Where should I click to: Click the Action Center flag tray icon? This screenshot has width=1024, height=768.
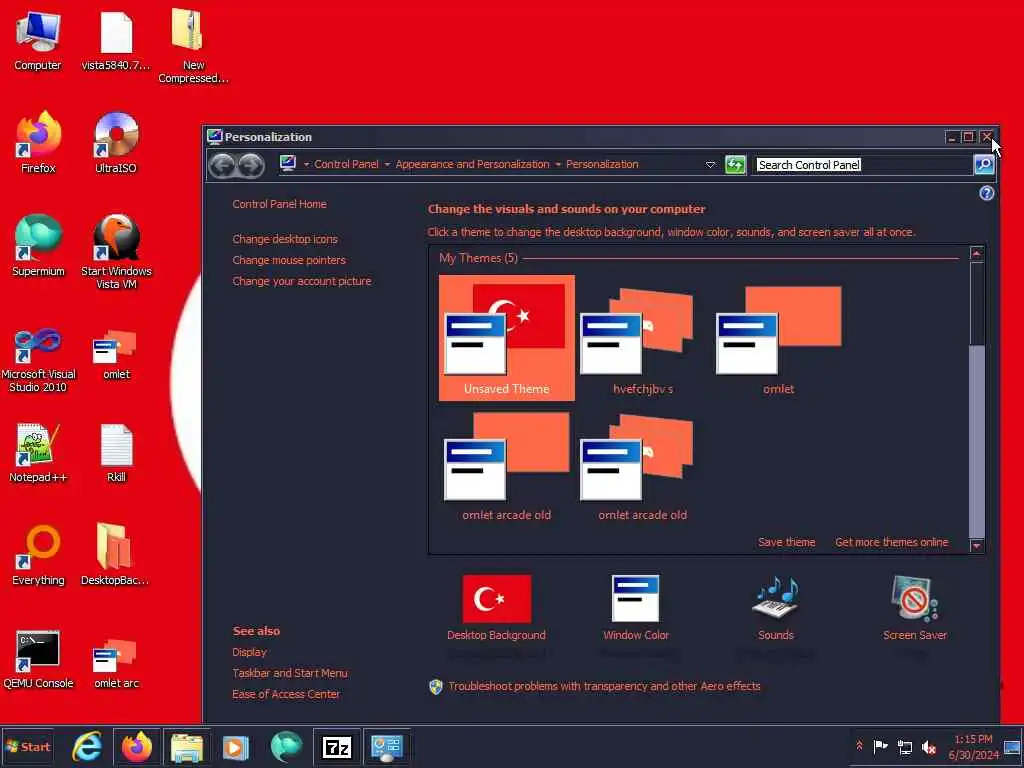tap(880, 746)
